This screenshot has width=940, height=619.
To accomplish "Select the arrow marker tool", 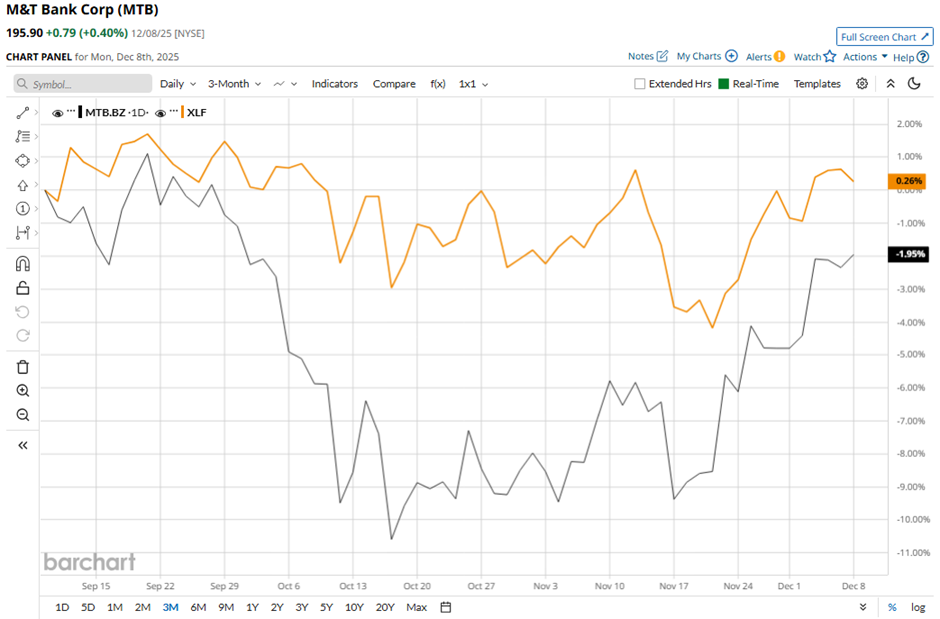I will pyautogui.click(x=22, y=185).
